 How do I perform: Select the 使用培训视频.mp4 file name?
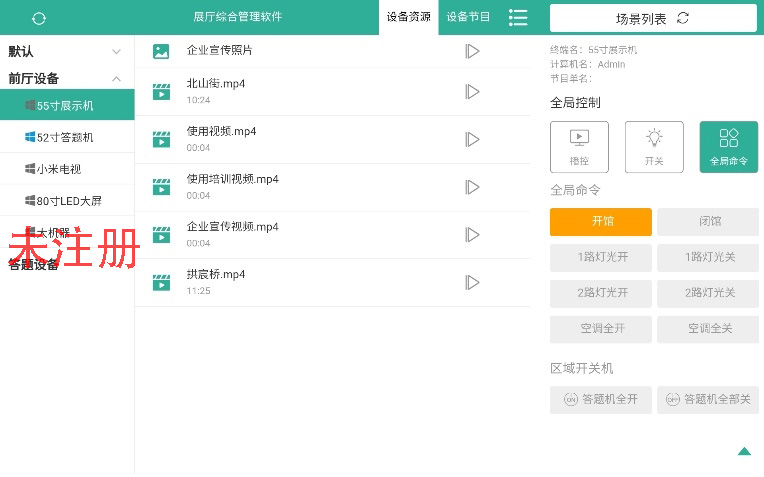point(232,179)
